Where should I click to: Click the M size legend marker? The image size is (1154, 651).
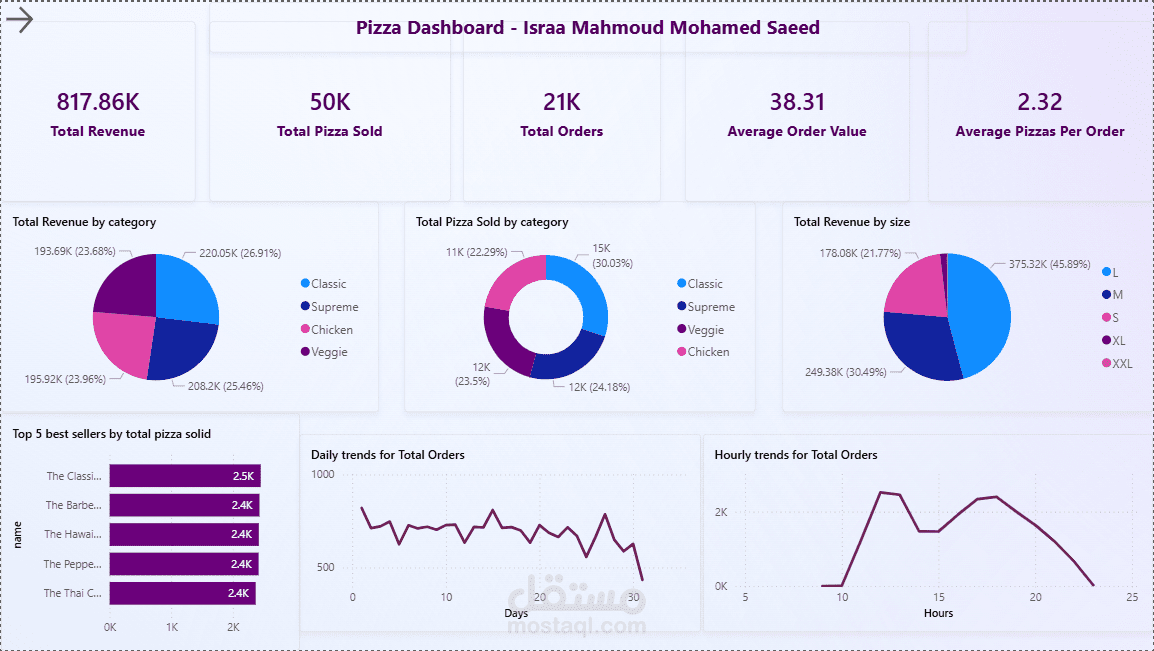click(x=1106, y=294)
